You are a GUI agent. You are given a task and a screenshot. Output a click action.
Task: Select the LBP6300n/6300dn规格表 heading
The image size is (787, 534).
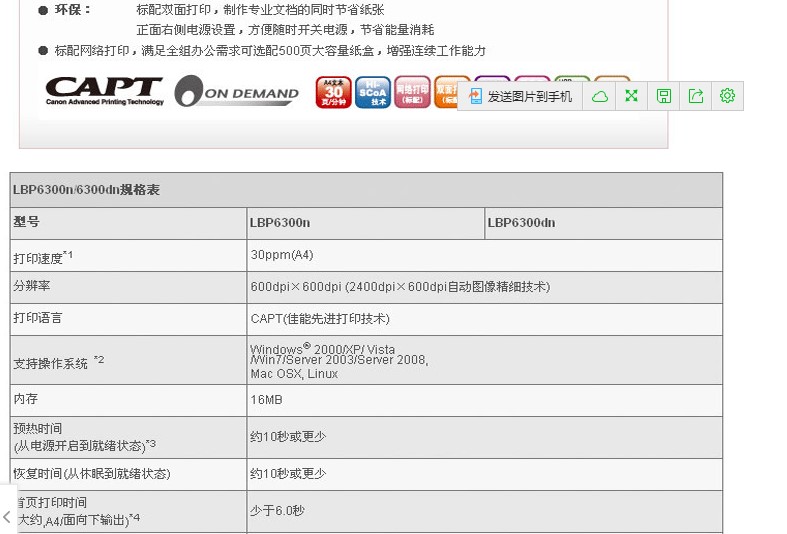coord(86,190)
